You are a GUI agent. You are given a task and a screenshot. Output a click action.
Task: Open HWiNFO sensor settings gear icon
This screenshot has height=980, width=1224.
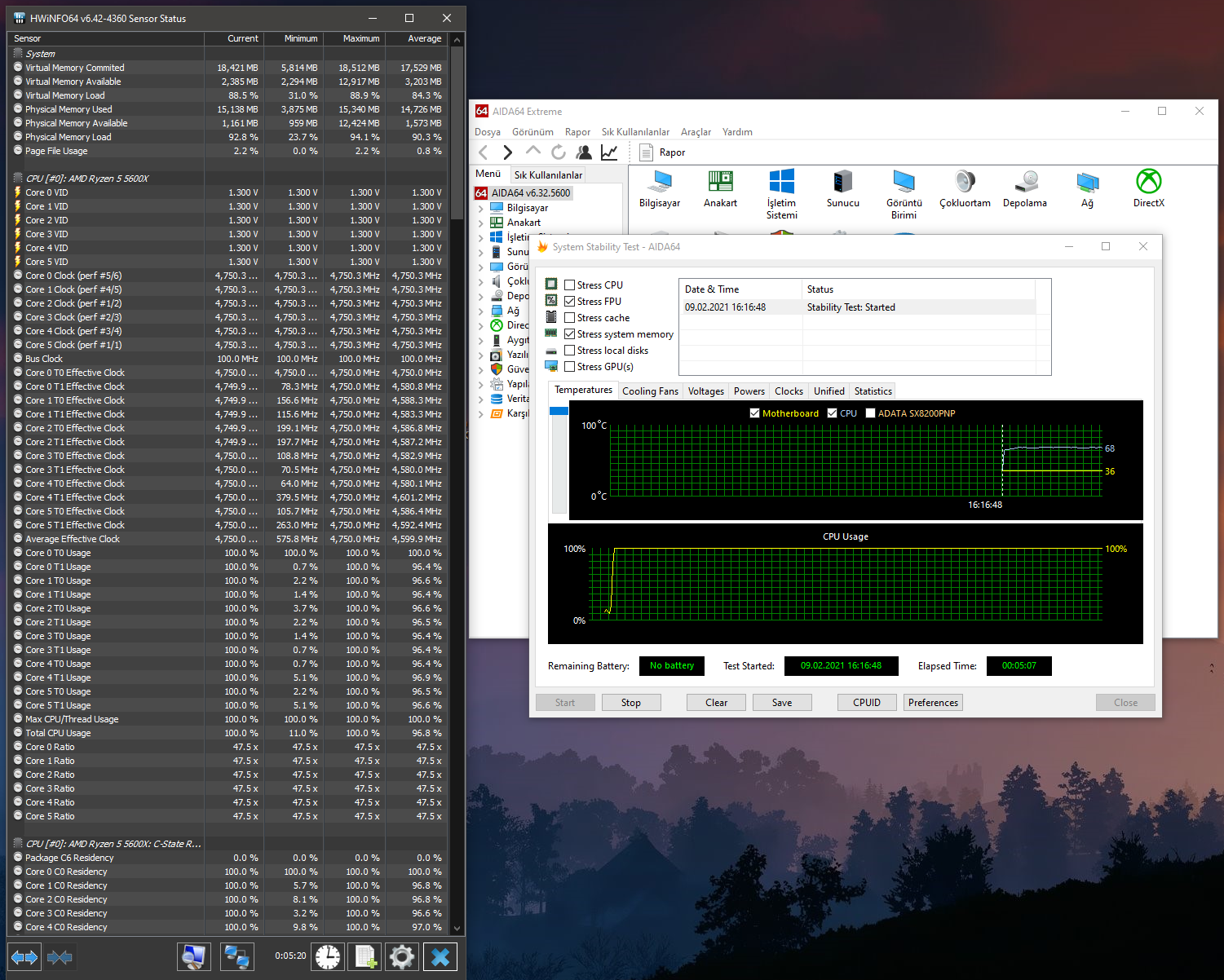[x=402, y=956]
